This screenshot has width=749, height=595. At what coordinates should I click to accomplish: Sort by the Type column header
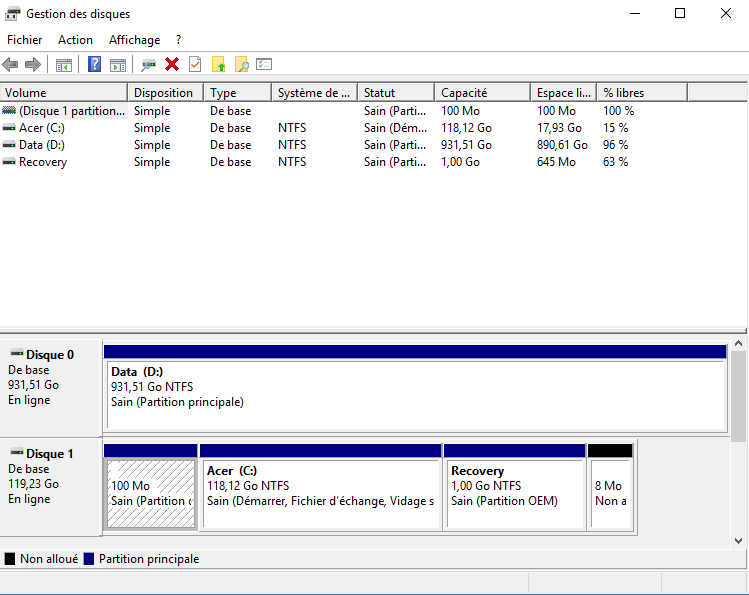coord(238,92)
